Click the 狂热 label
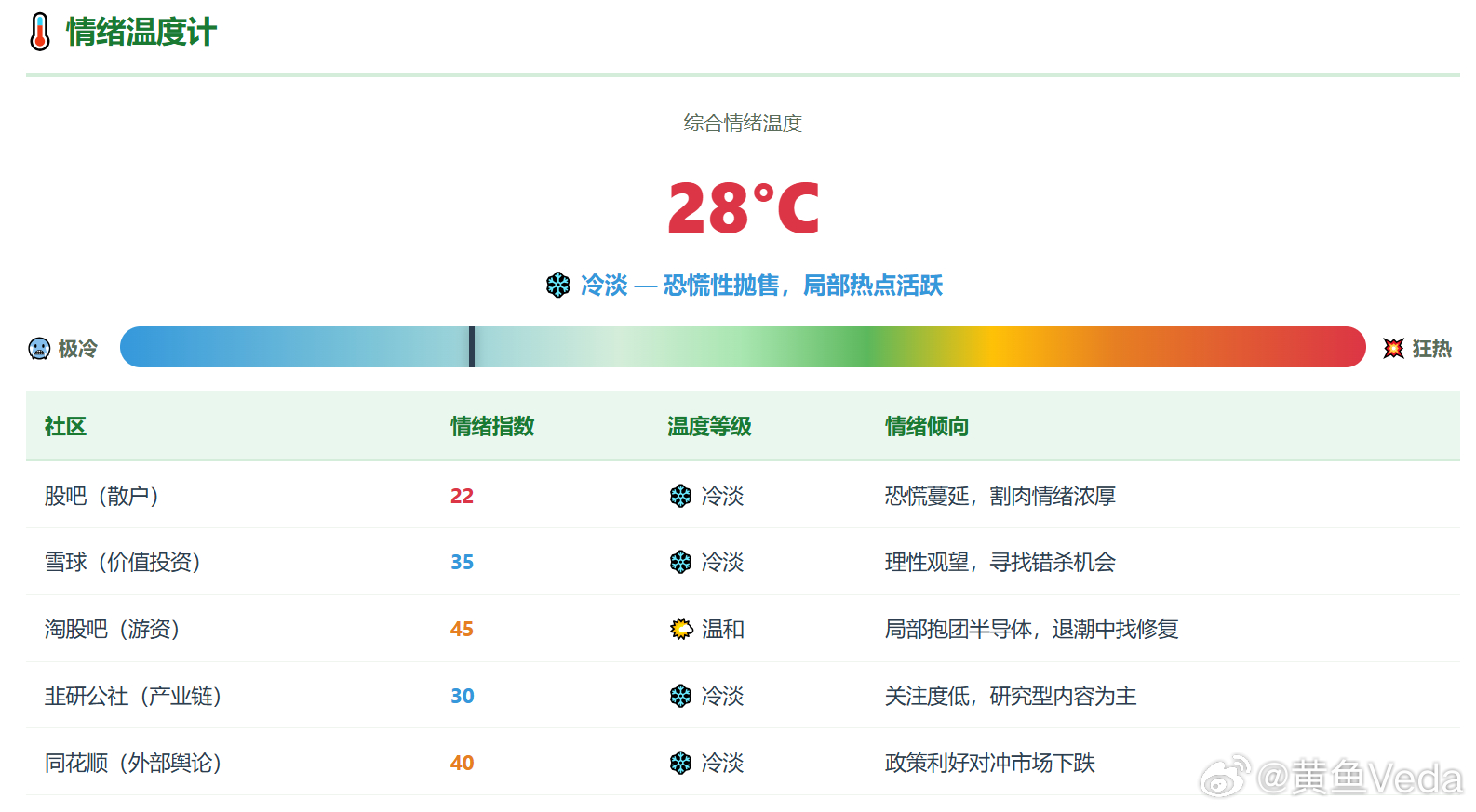This screenshot has height=812, width=1476. coord(1432,349)
